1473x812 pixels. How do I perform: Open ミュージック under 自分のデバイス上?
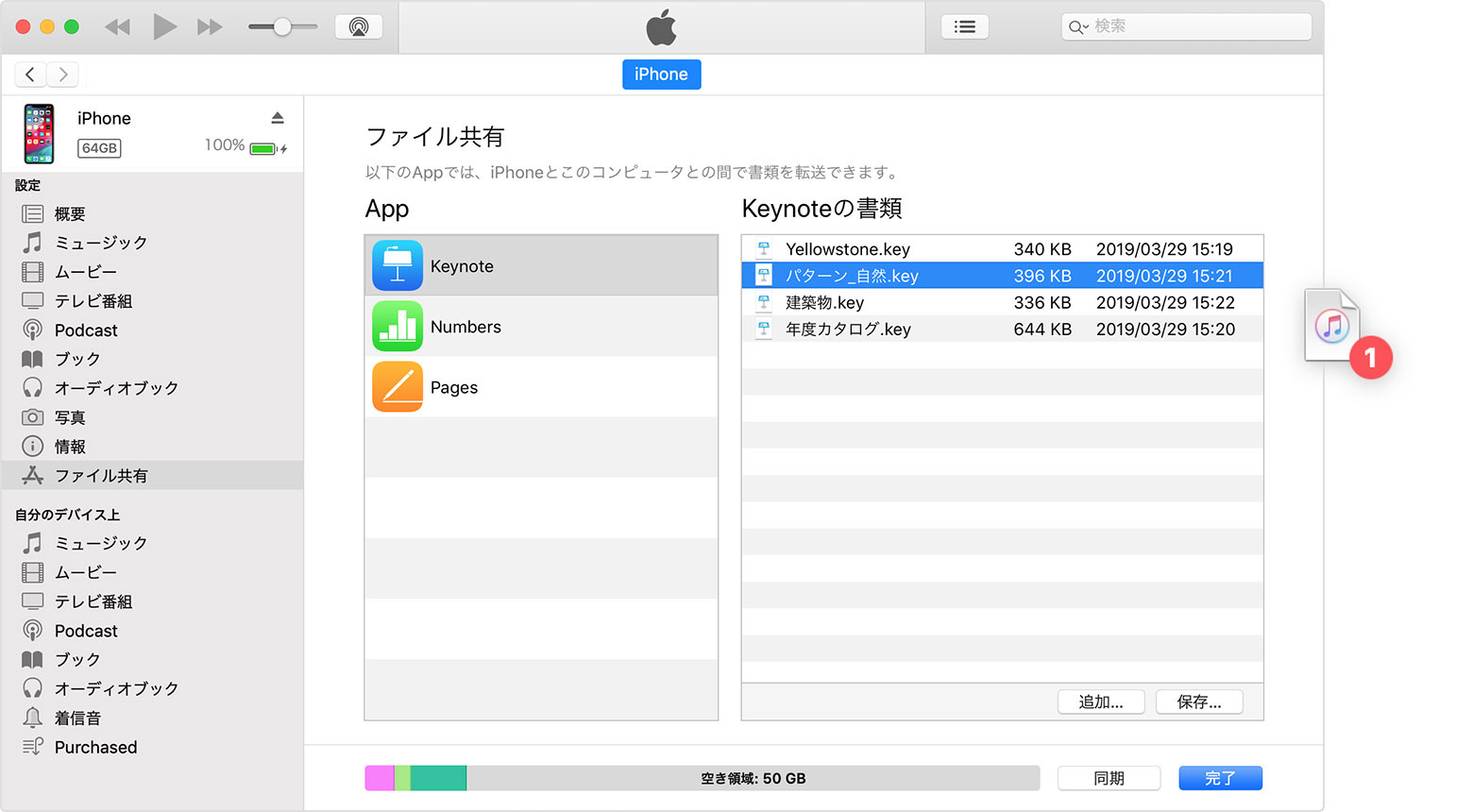(x=152, y=543)
